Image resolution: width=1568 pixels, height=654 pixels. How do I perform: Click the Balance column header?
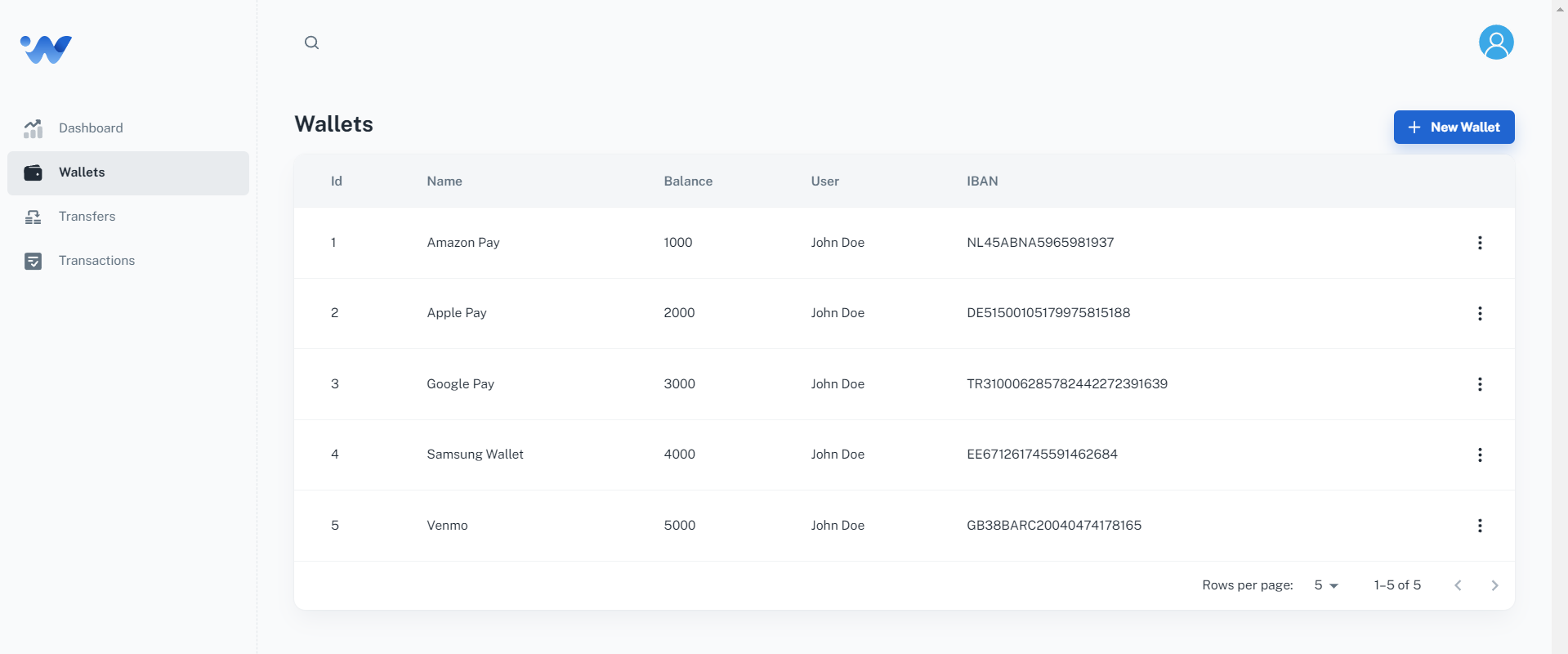[688, 181]
